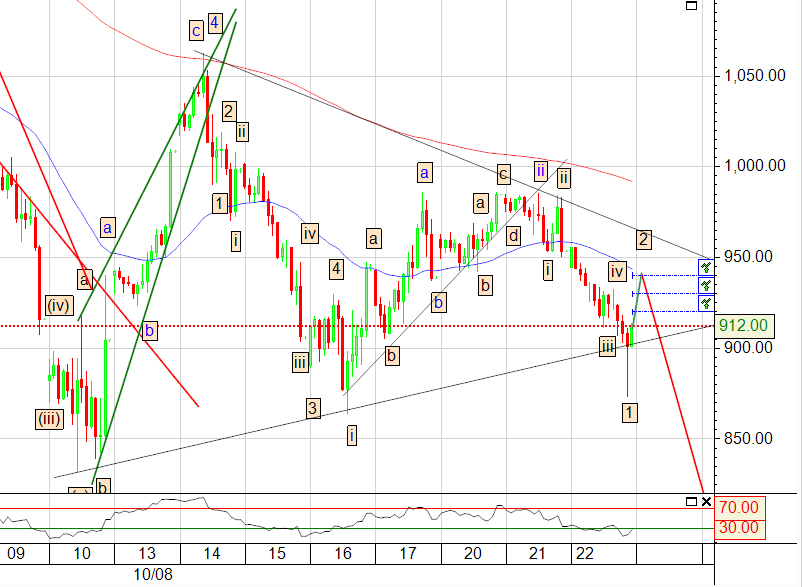Image resolution: width=802 pixels, height=587 pixels.
Task: Select the blue 4 wave label
Action: [x=214, y=22]
